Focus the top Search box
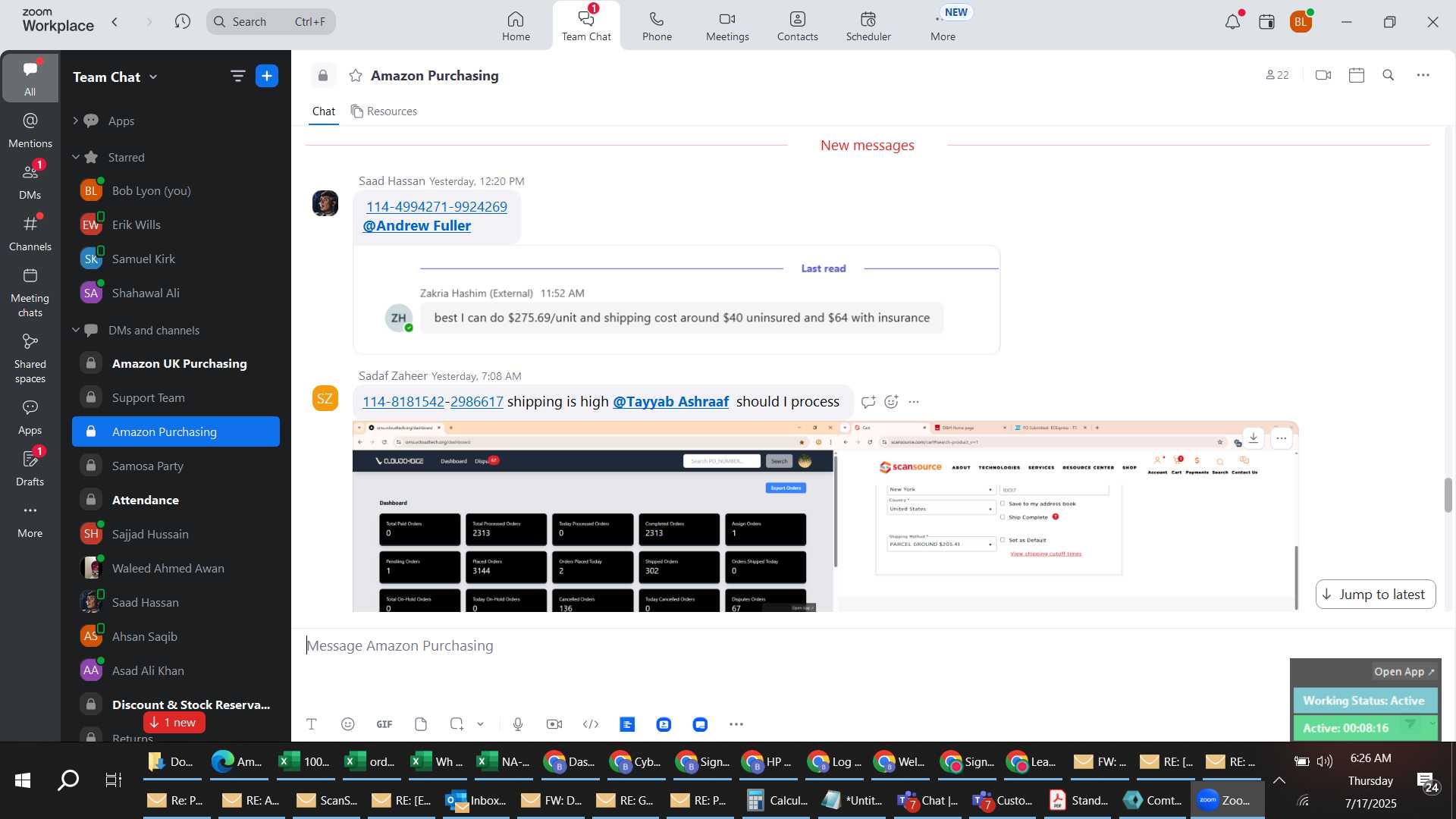Image resolution: width=1456 pixels, height=819 pixels. click(271, 21)
